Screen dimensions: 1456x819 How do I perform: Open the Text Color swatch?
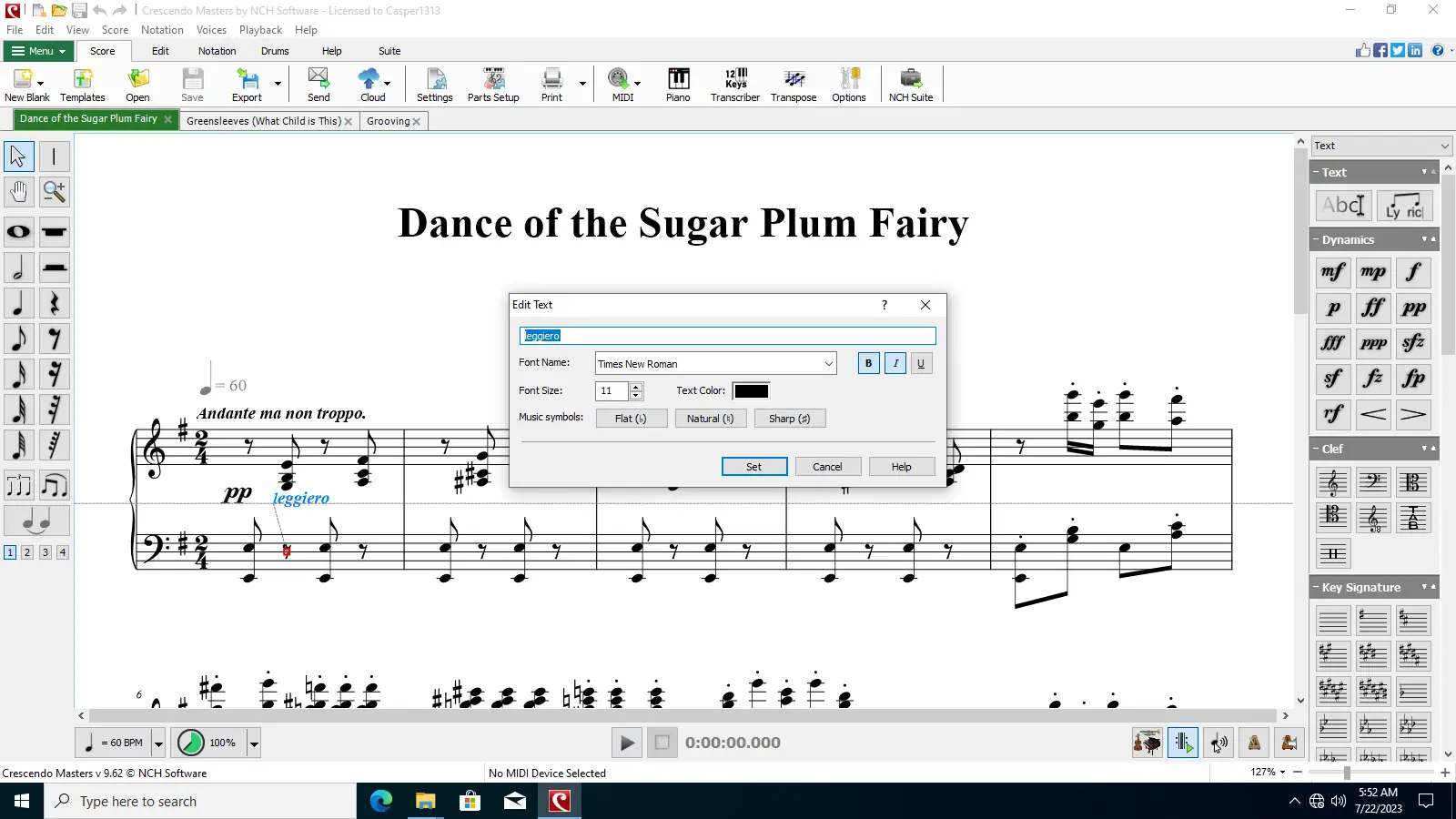[752, 391]
